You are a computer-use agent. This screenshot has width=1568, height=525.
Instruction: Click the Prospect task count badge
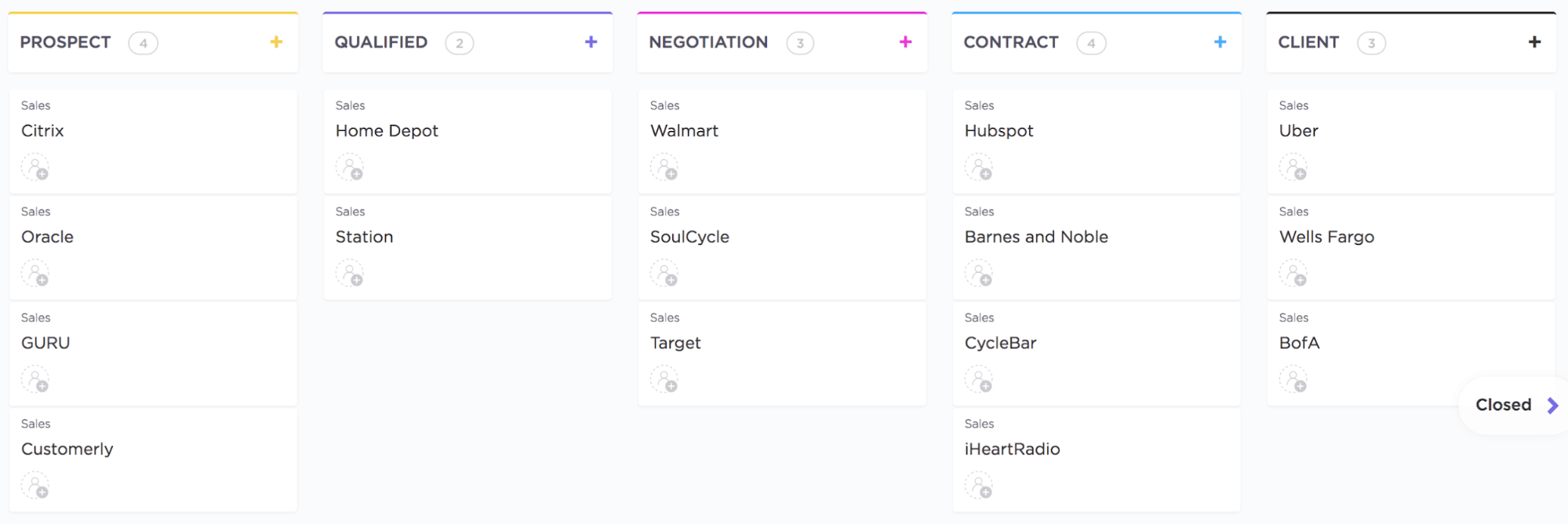[x=144, y=43]
